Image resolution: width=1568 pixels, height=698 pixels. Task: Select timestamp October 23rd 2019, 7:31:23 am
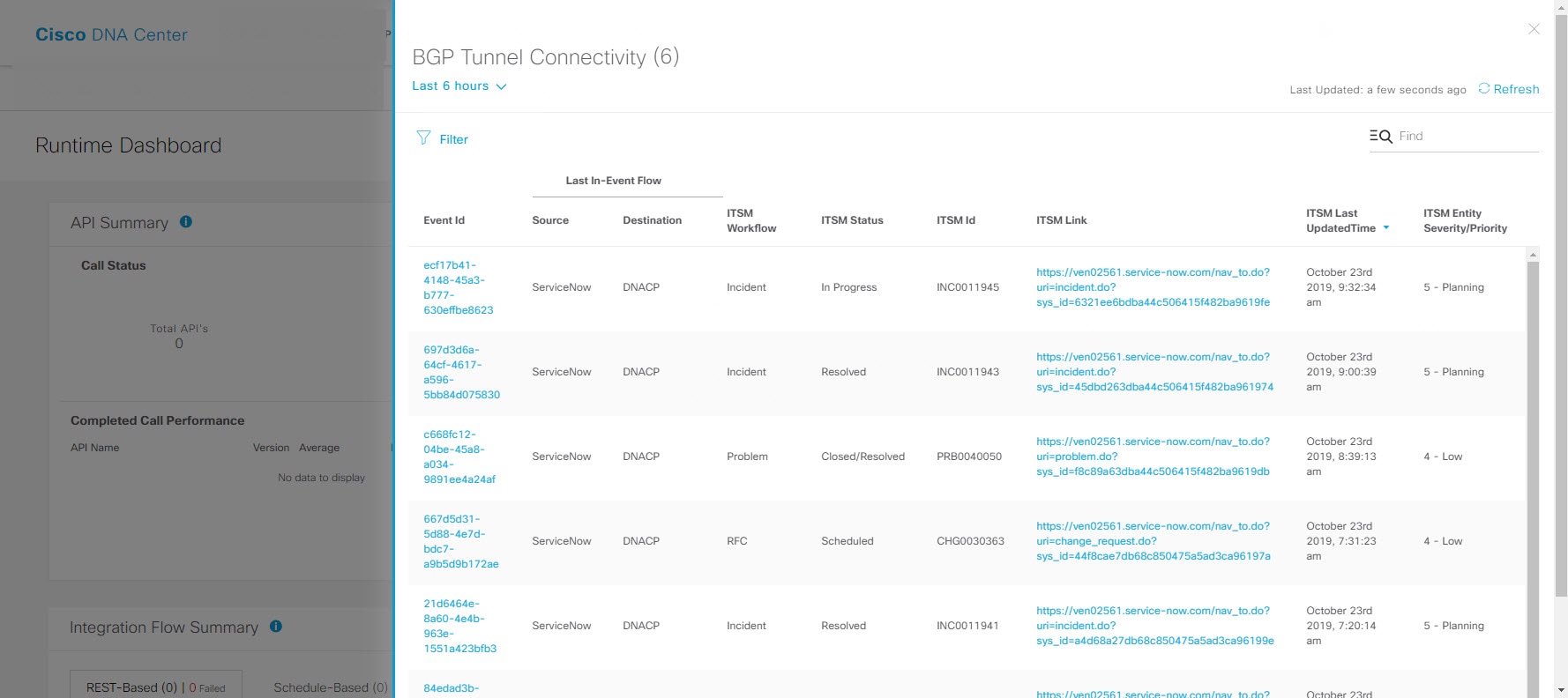point(1341,541)
